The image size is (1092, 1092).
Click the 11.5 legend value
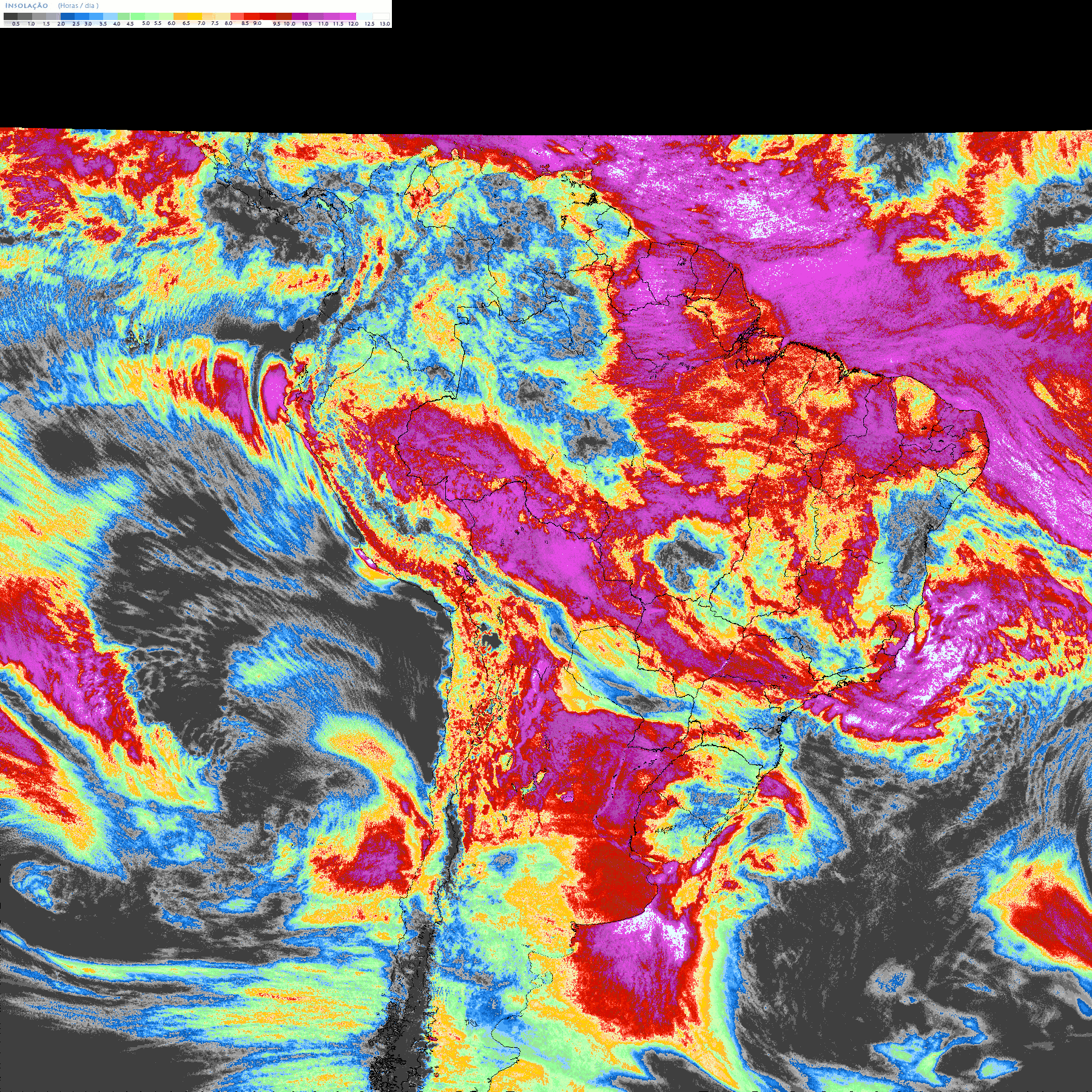(x=338, y=24)
